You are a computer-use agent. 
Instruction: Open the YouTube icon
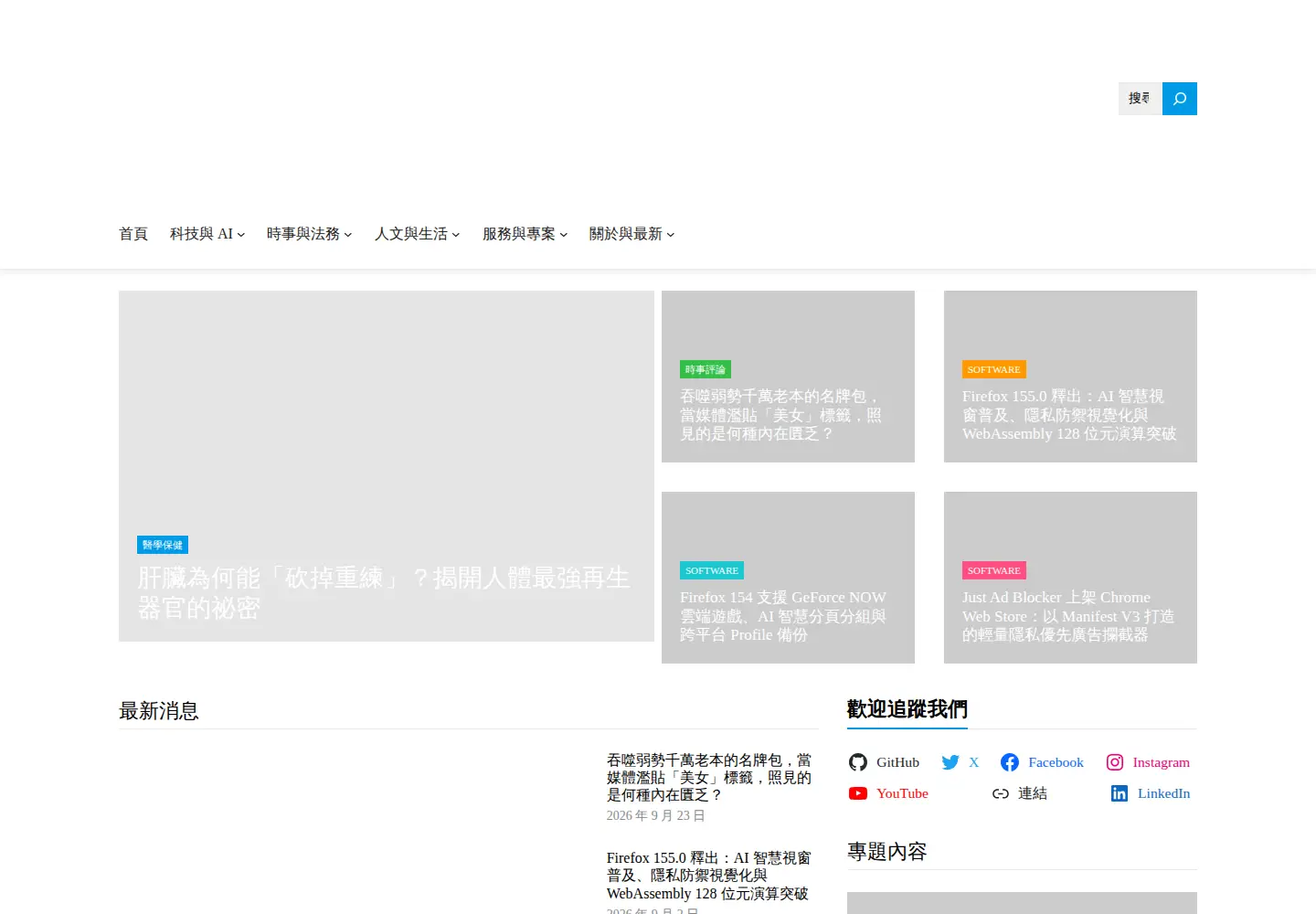pyautogui.click(x=857, y=793)
